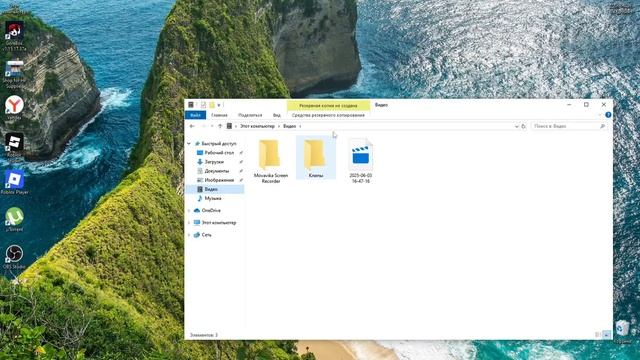Open the Recycle Bin on desktop
The height and width of the screenshot is (360, 640).
click(x=622, y=331)
